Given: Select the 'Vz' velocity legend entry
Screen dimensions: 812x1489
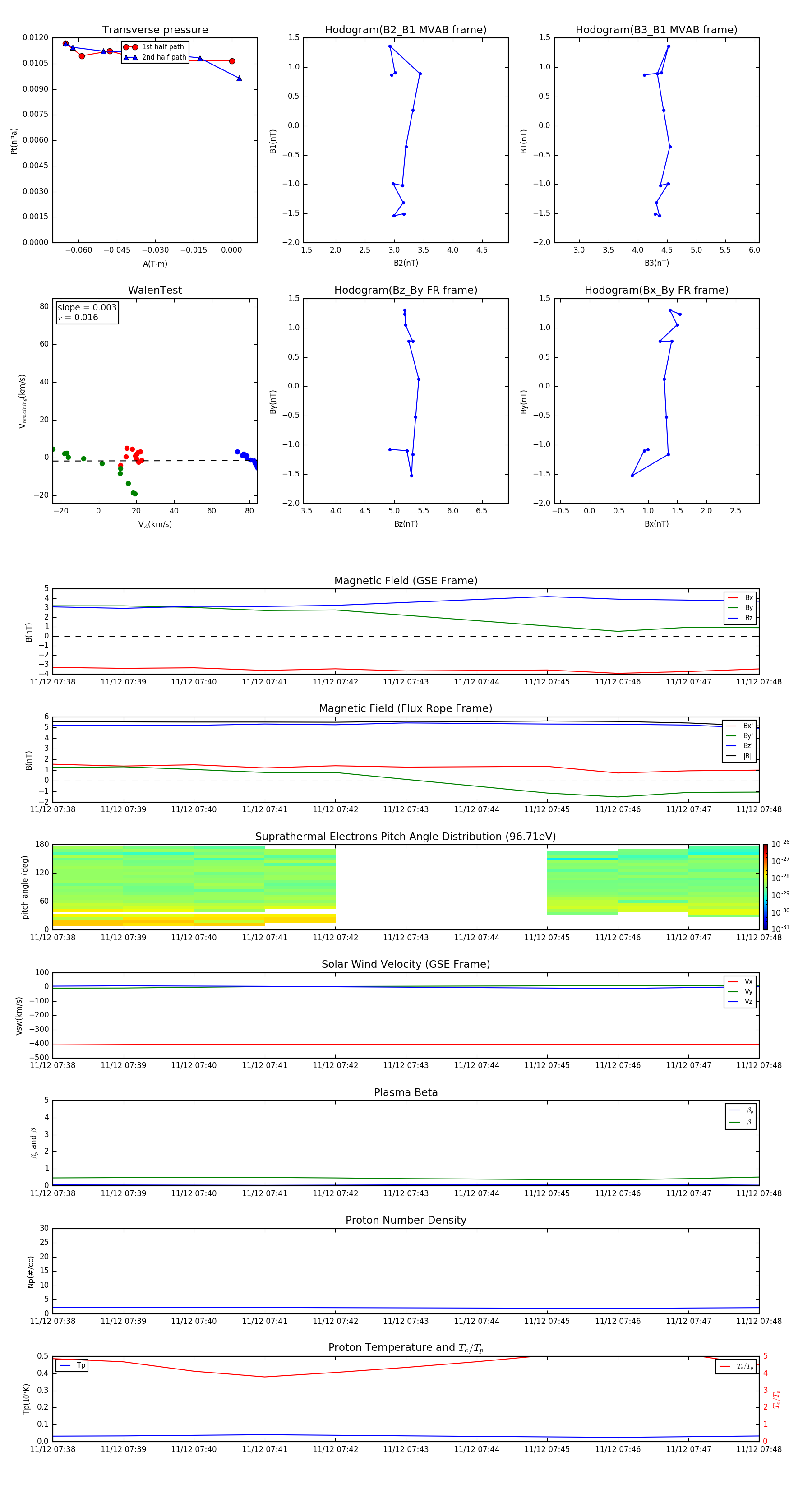Looking at the screenshot, I should tap(740, 1002).
